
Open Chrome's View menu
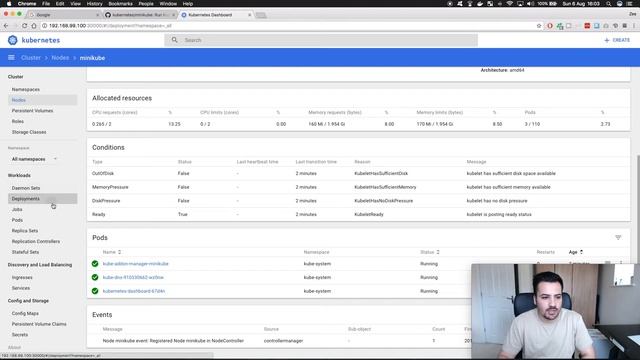pos(76,4)
